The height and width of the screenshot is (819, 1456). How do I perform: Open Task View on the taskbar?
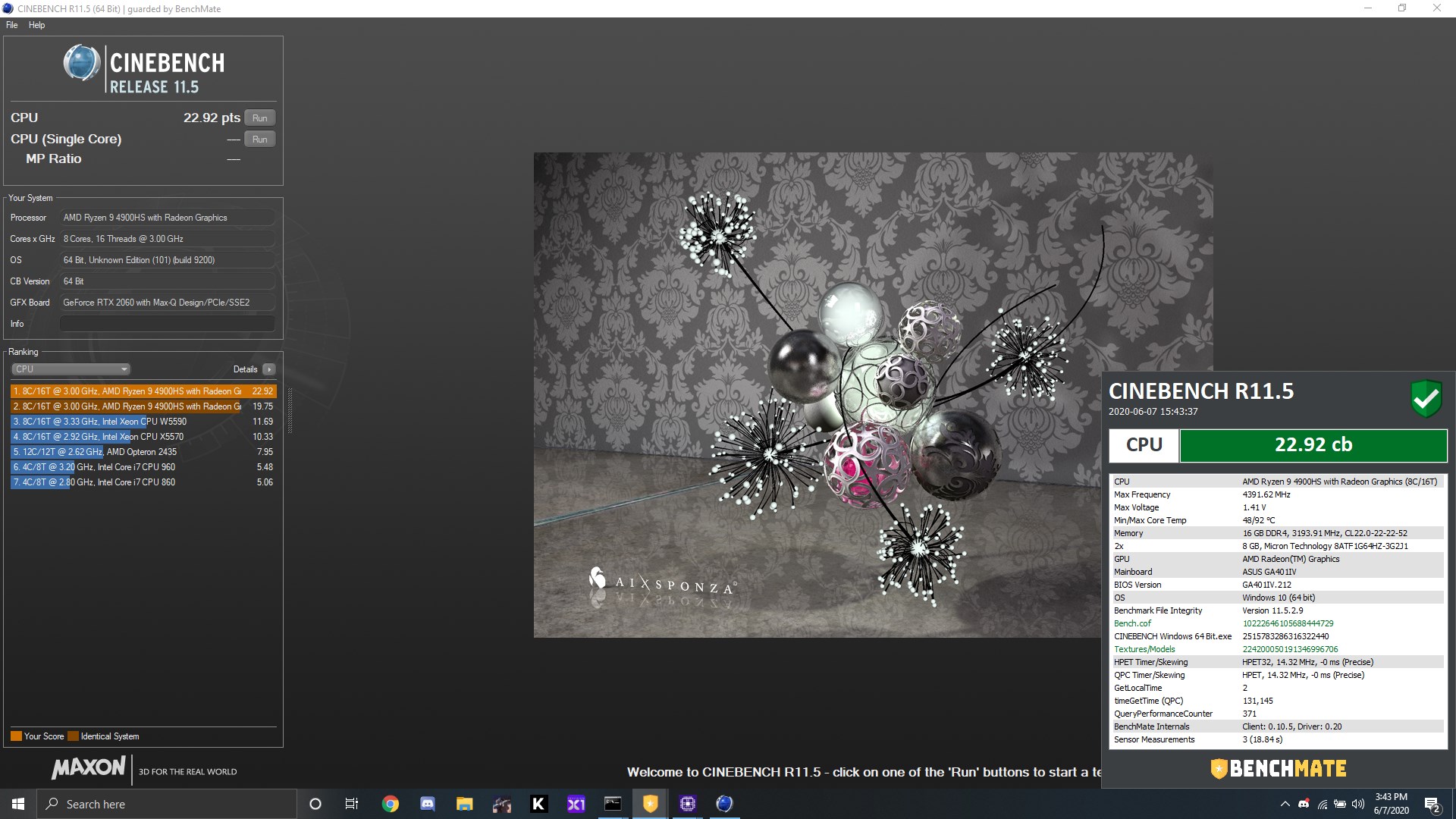[352, 804]
